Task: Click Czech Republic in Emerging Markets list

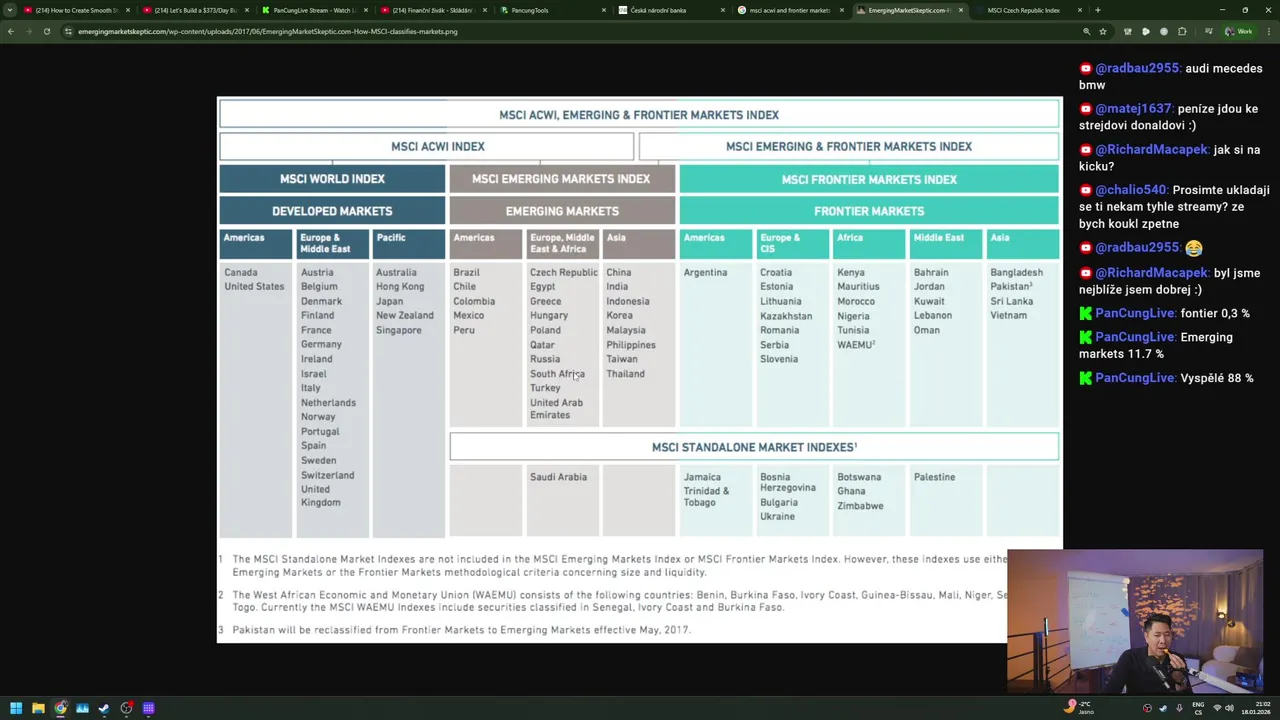Action: 563,272
